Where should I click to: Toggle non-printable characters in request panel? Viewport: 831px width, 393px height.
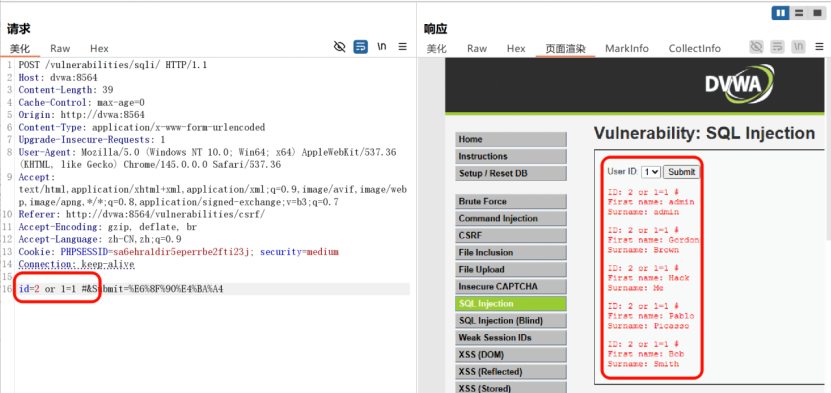[x=340, y=47]
